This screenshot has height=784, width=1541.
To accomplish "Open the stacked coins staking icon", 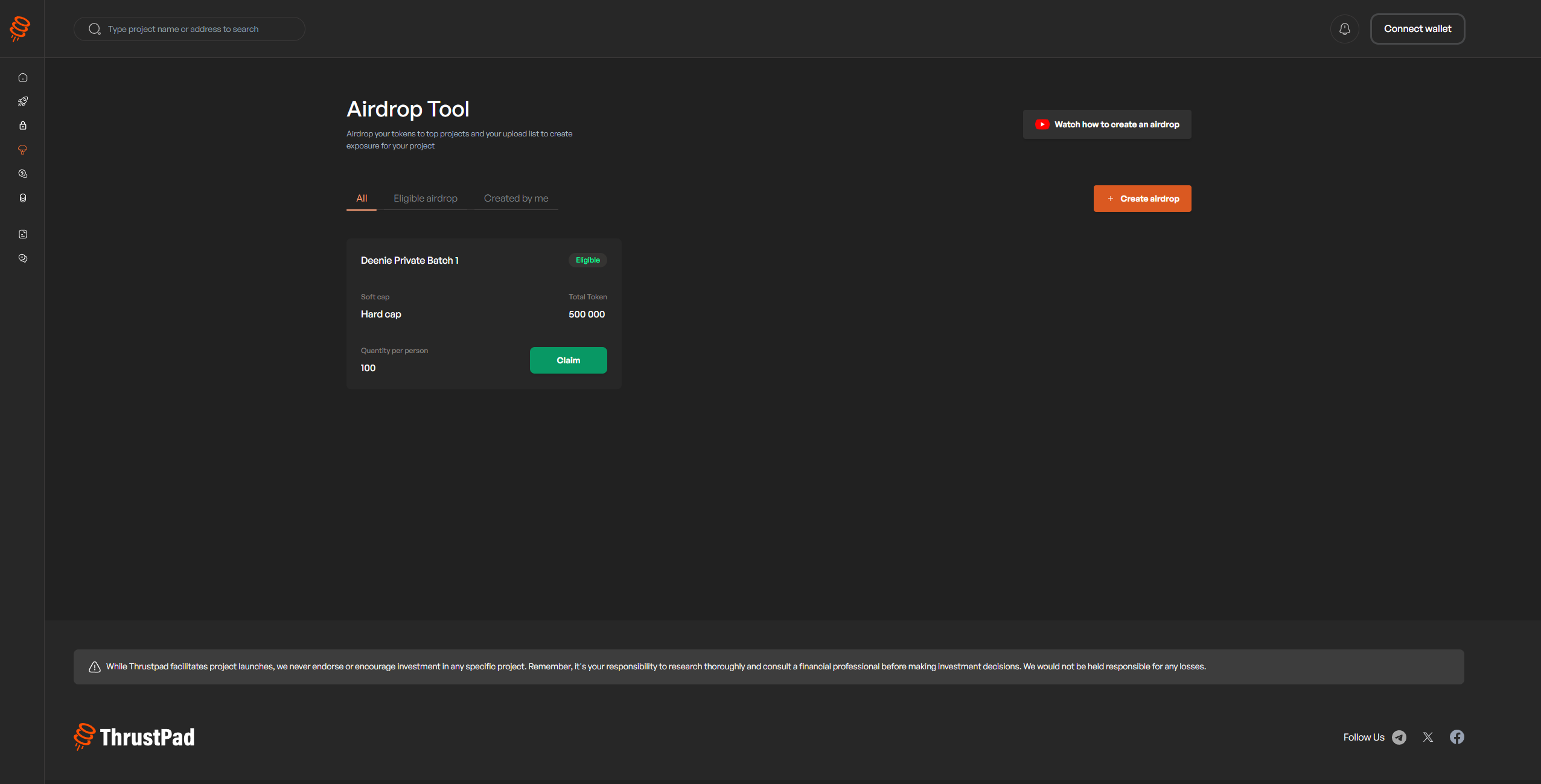I will pyautogui.click(x=23, y=198).
